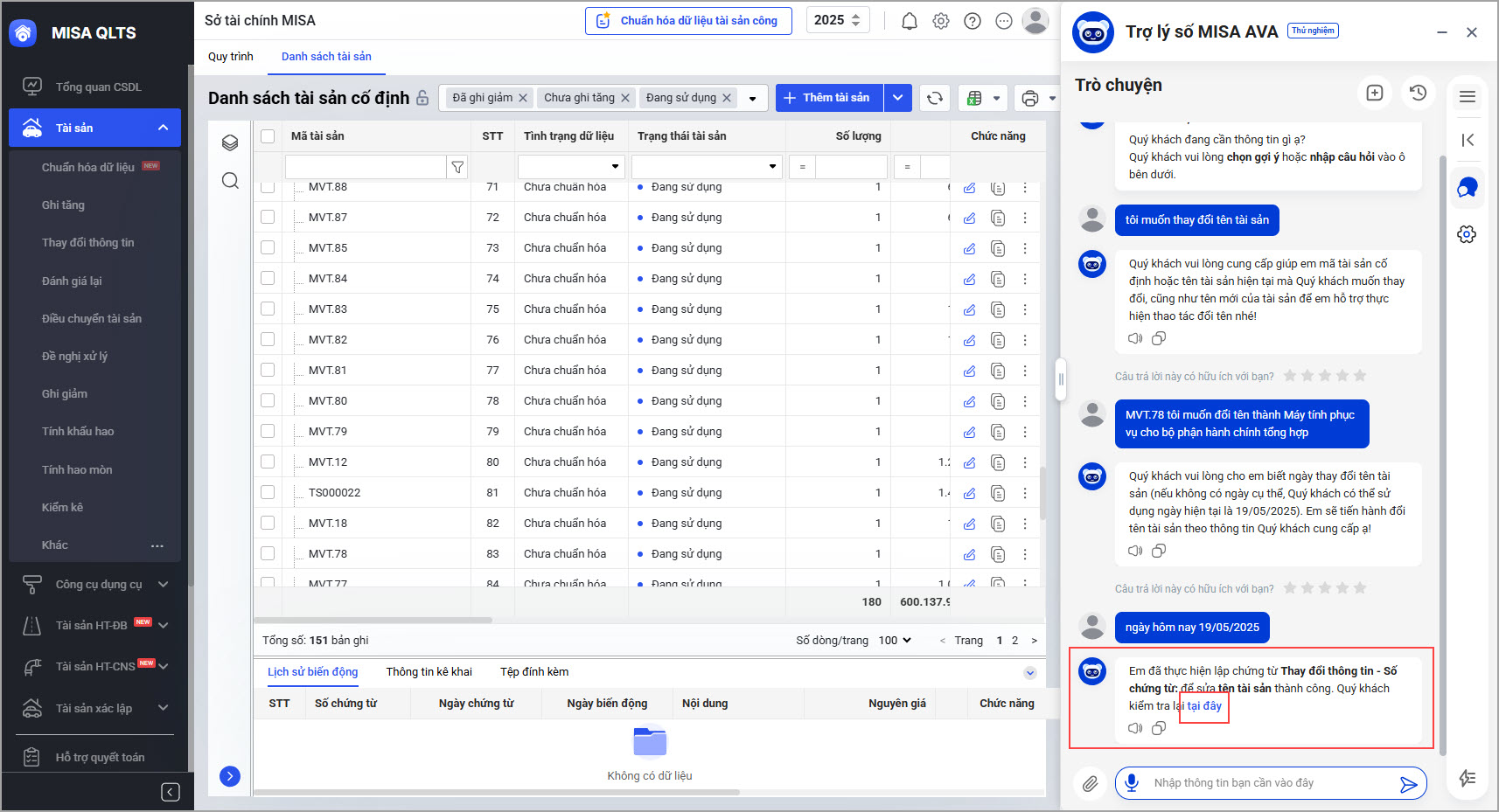Open the status filter tags dropdown
1499x812 pixels.
(753, 99)
